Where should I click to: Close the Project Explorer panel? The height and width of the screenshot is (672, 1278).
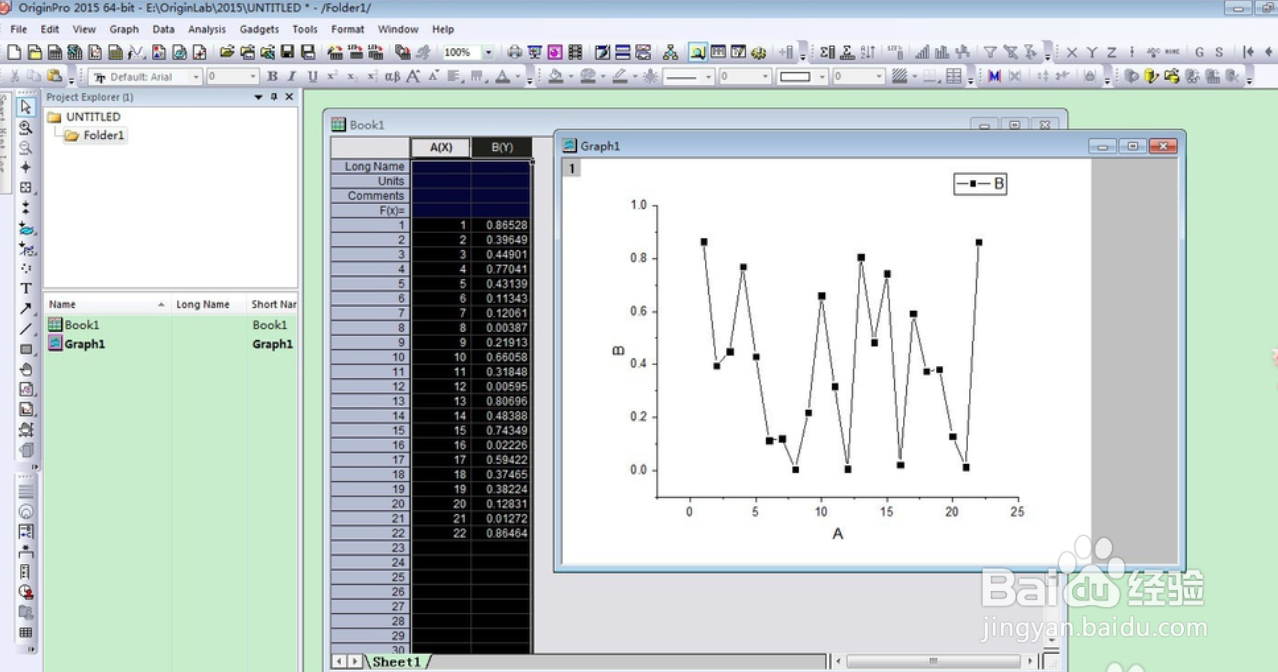289,97
